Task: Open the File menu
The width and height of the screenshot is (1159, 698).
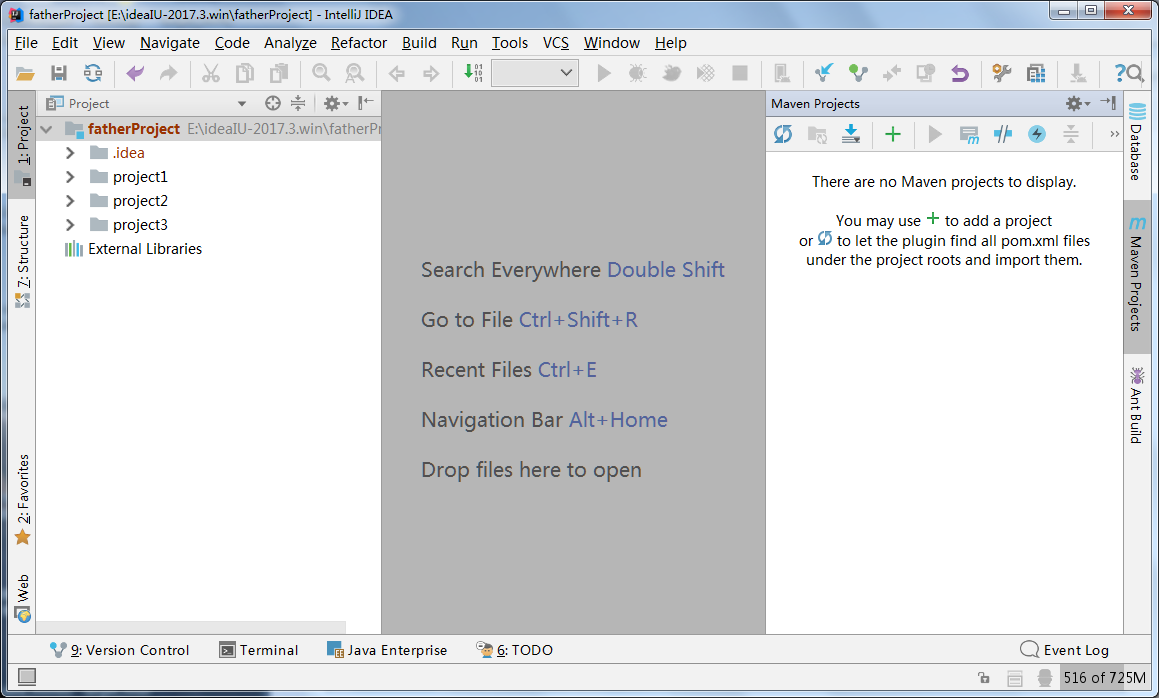Action: click(26, 43)
